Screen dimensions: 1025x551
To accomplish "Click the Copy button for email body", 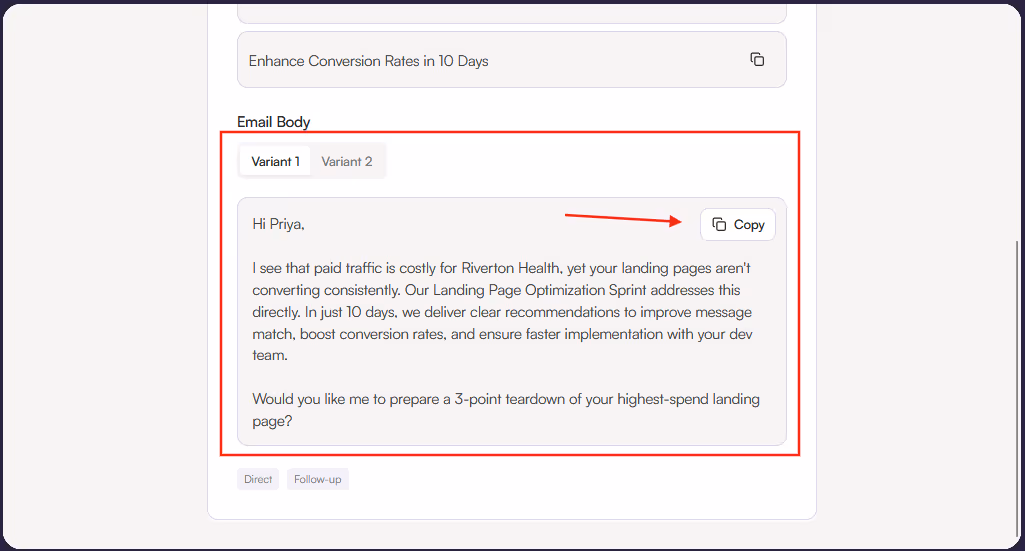I will [x=737, y=225].
